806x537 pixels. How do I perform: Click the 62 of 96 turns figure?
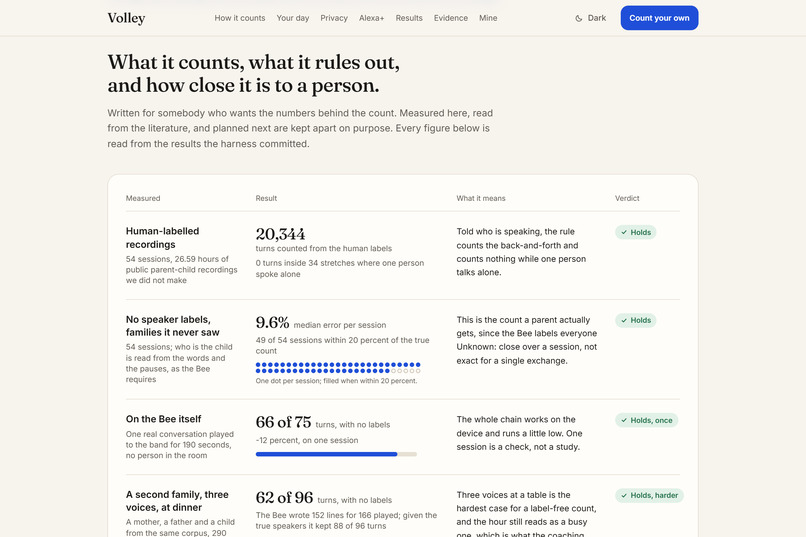[x=284, y=497]
